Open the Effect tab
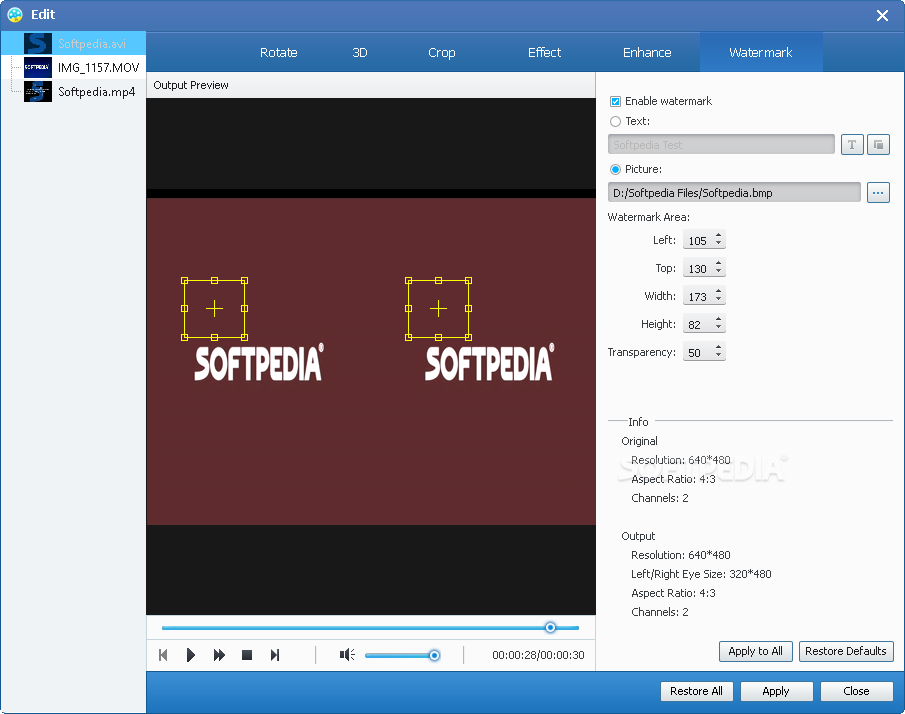The image size is (905, 714). 544,53
